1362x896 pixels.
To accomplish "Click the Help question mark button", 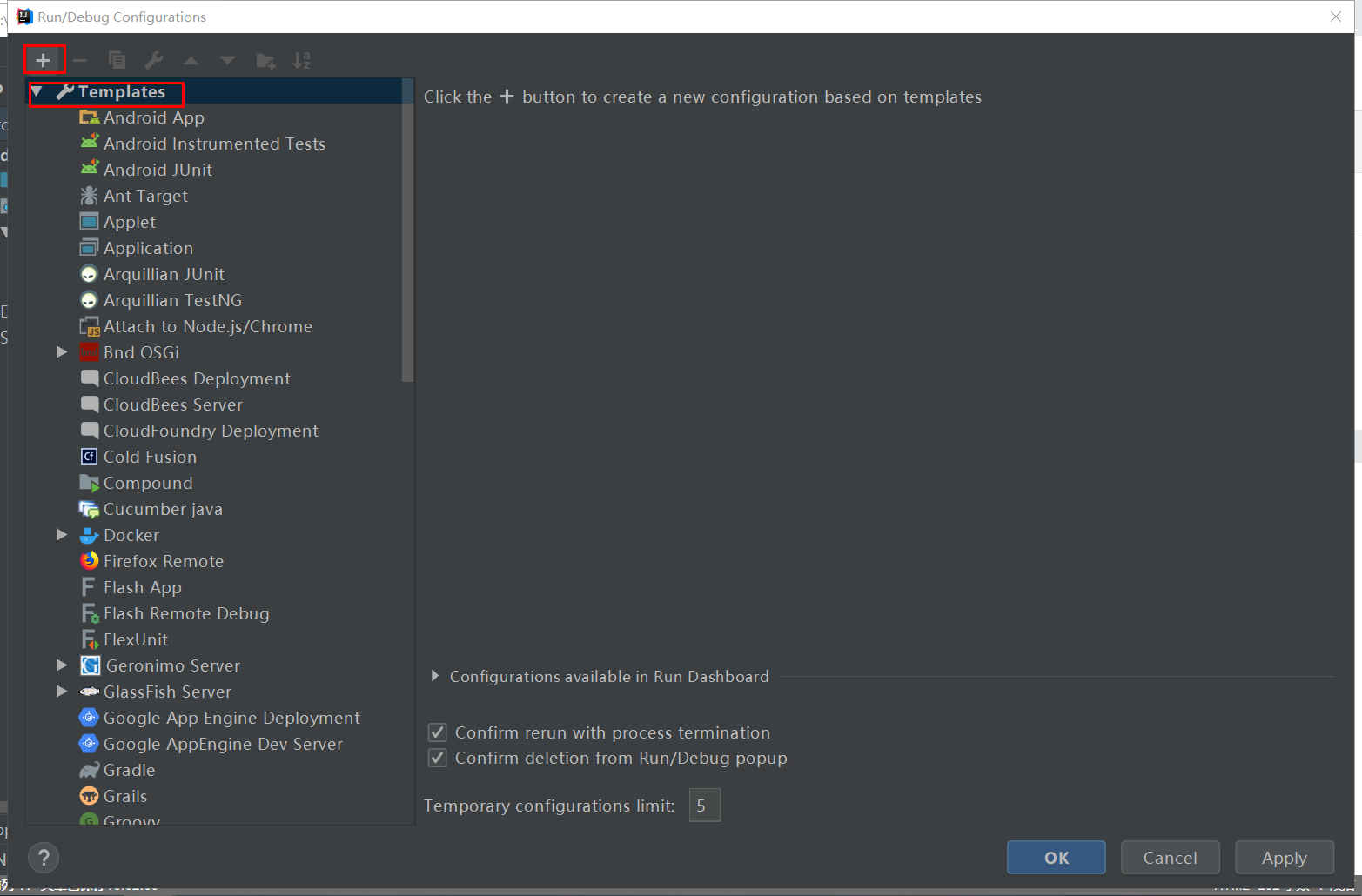I will tap(44, 859).
